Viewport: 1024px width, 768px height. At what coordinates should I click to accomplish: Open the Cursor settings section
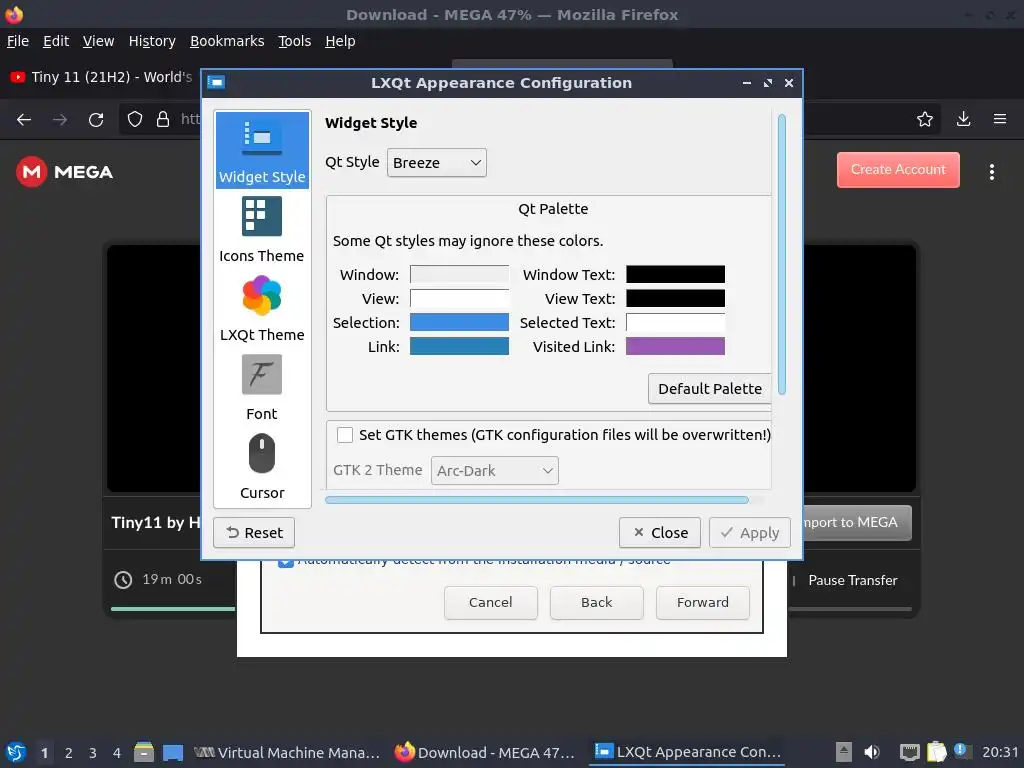pyautogui.click(x=262, y=466)
